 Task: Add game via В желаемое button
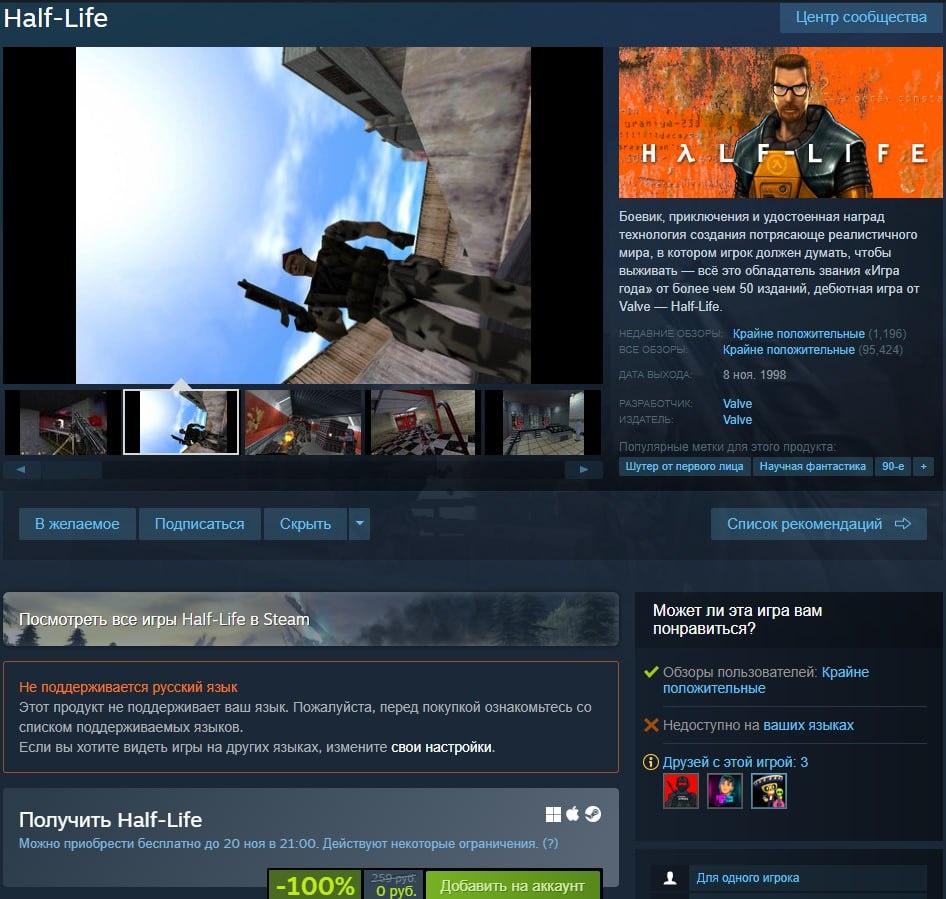tap(77, 524)
